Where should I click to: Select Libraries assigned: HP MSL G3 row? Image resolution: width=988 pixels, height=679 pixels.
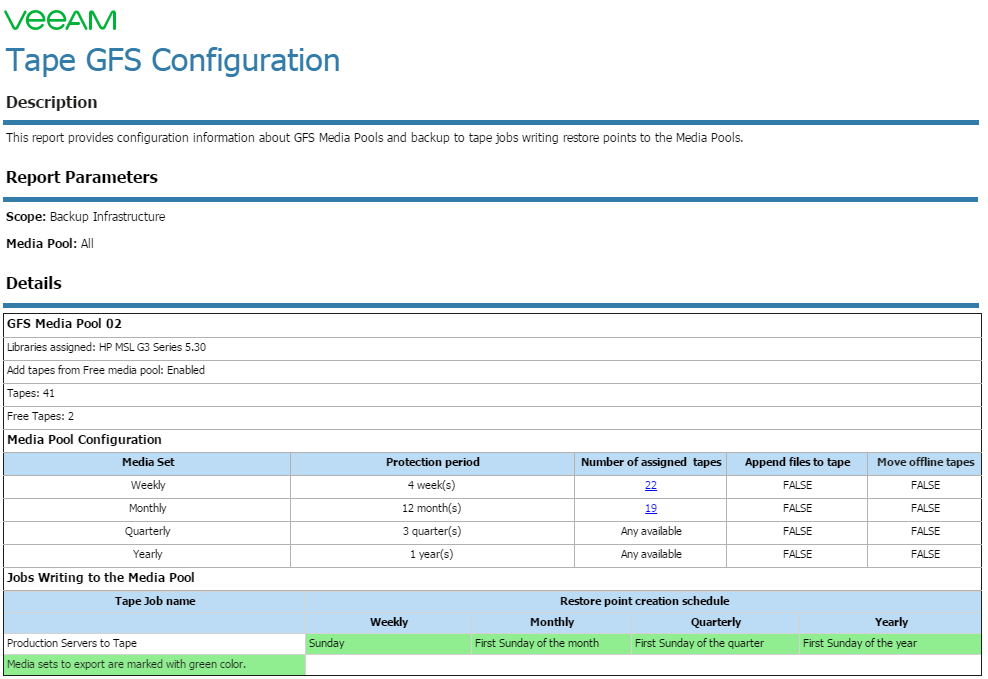point(492,349)
